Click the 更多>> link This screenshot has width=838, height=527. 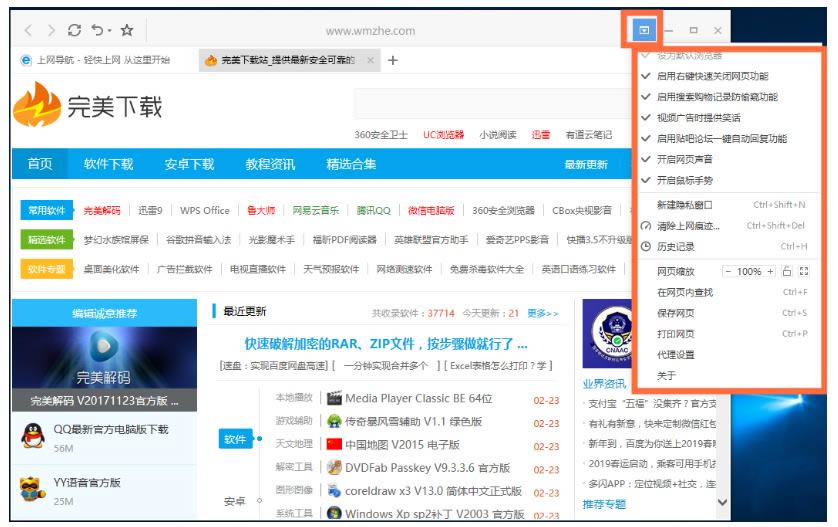click(543, 313)
